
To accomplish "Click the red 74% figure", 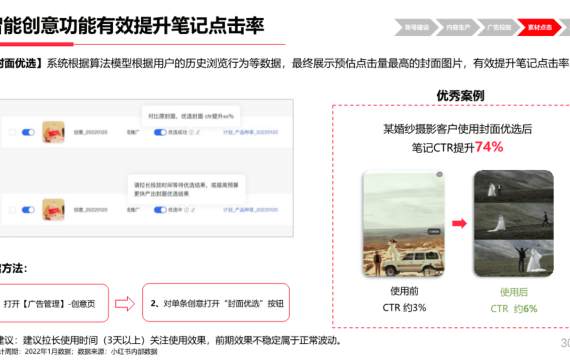I will click(489, 147).
